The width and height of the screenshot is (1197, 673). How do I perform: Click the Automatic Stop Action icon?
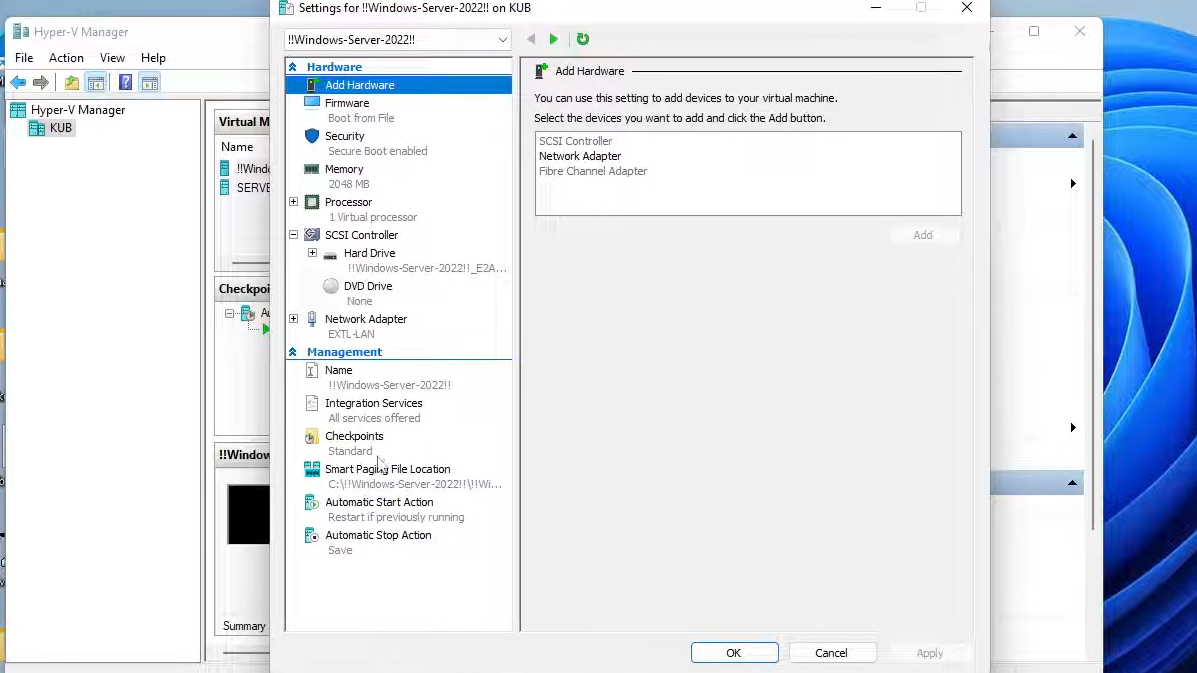(311, 536)
